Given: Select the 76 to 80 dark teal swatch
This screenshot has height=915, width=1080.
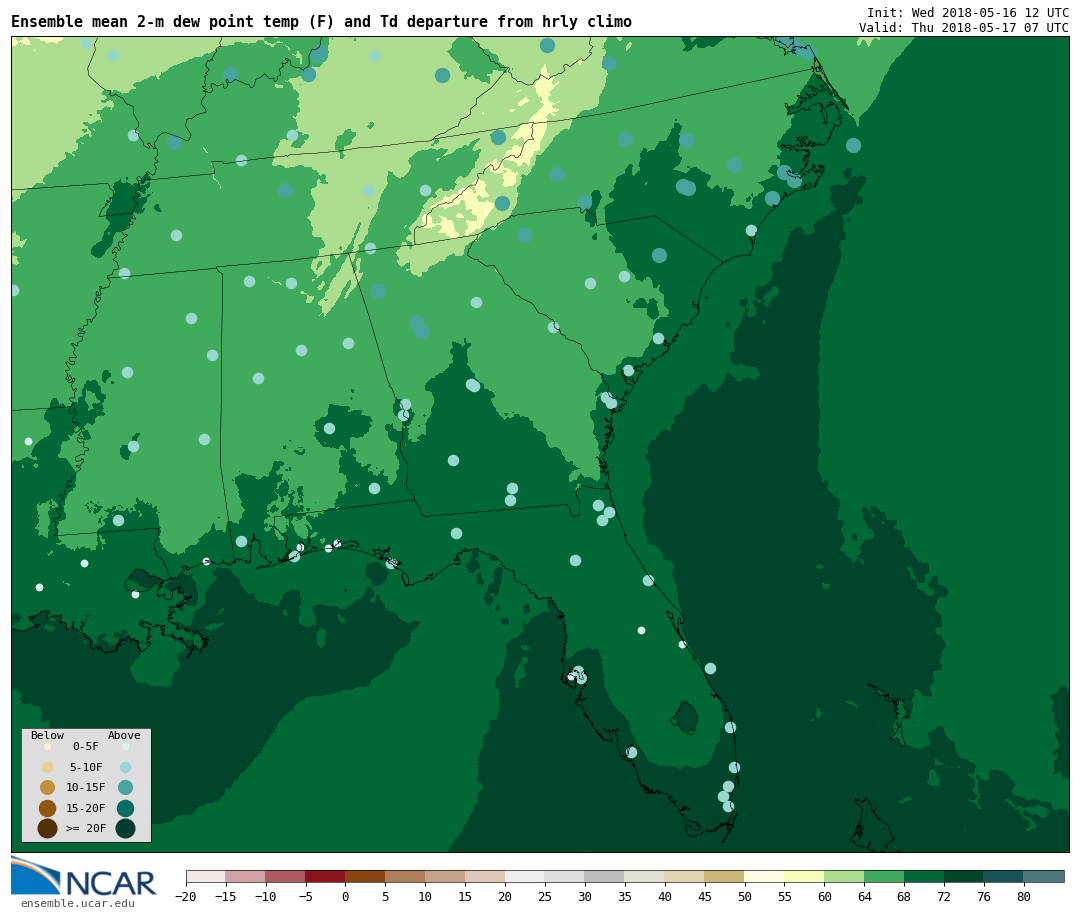Looking at the screenshot, I should click(1004, 876).
